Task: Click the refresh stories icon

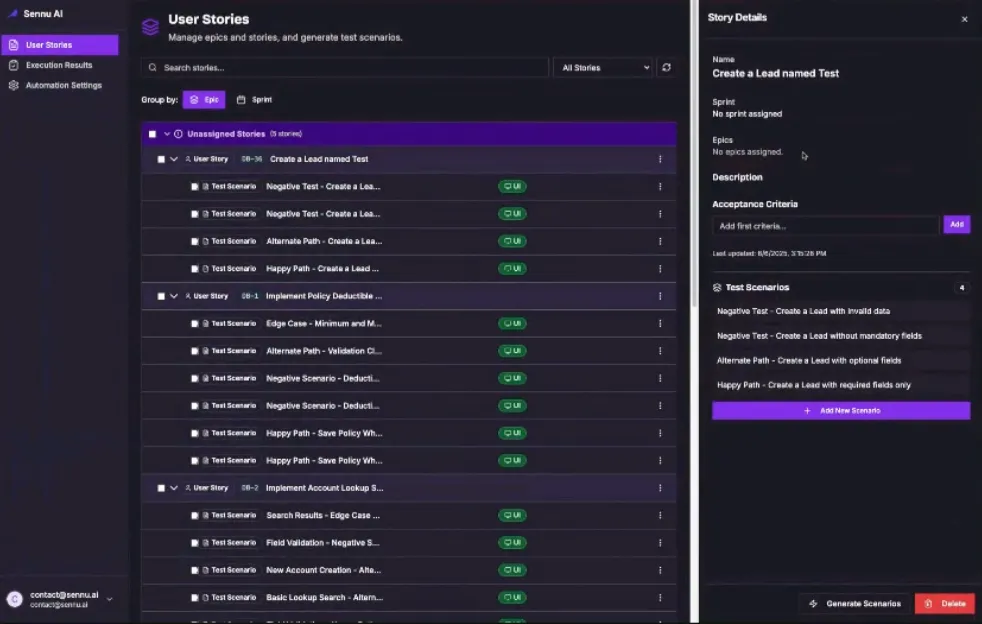Action: pyautogui.click(x=666, y=68)
